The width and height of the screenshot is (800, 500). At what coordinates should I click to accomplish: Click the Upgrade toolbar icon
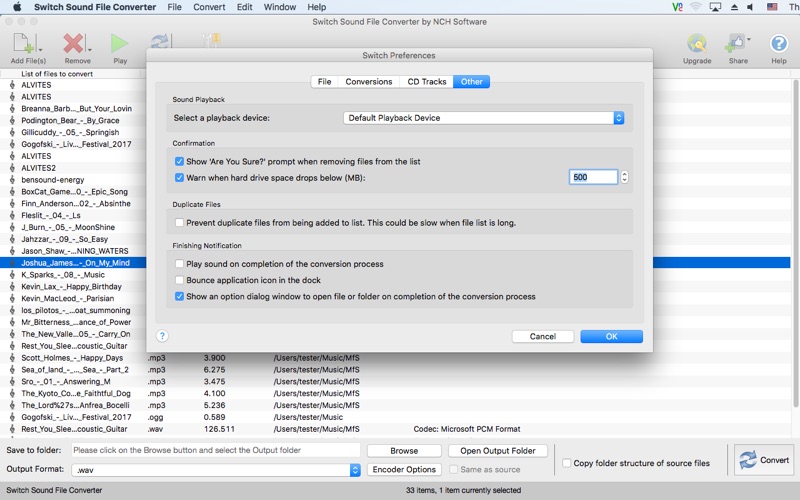tap(696, 43)
